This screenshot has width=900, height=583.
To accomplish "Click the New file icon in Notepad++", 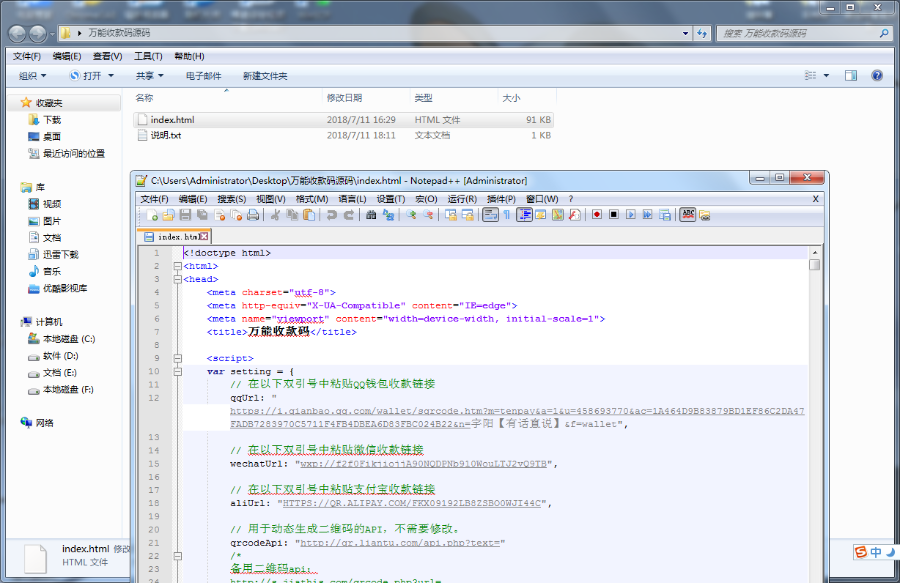I will pyautogui.click(x=152, y=215).
